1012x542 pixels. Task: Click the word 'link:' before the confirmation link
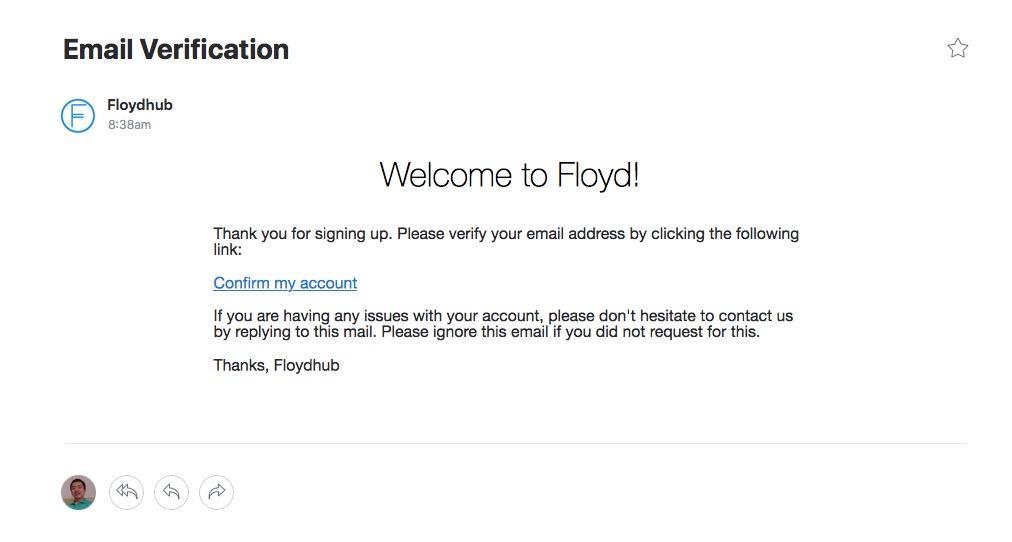pyautogui.click(x=228, y=250)
